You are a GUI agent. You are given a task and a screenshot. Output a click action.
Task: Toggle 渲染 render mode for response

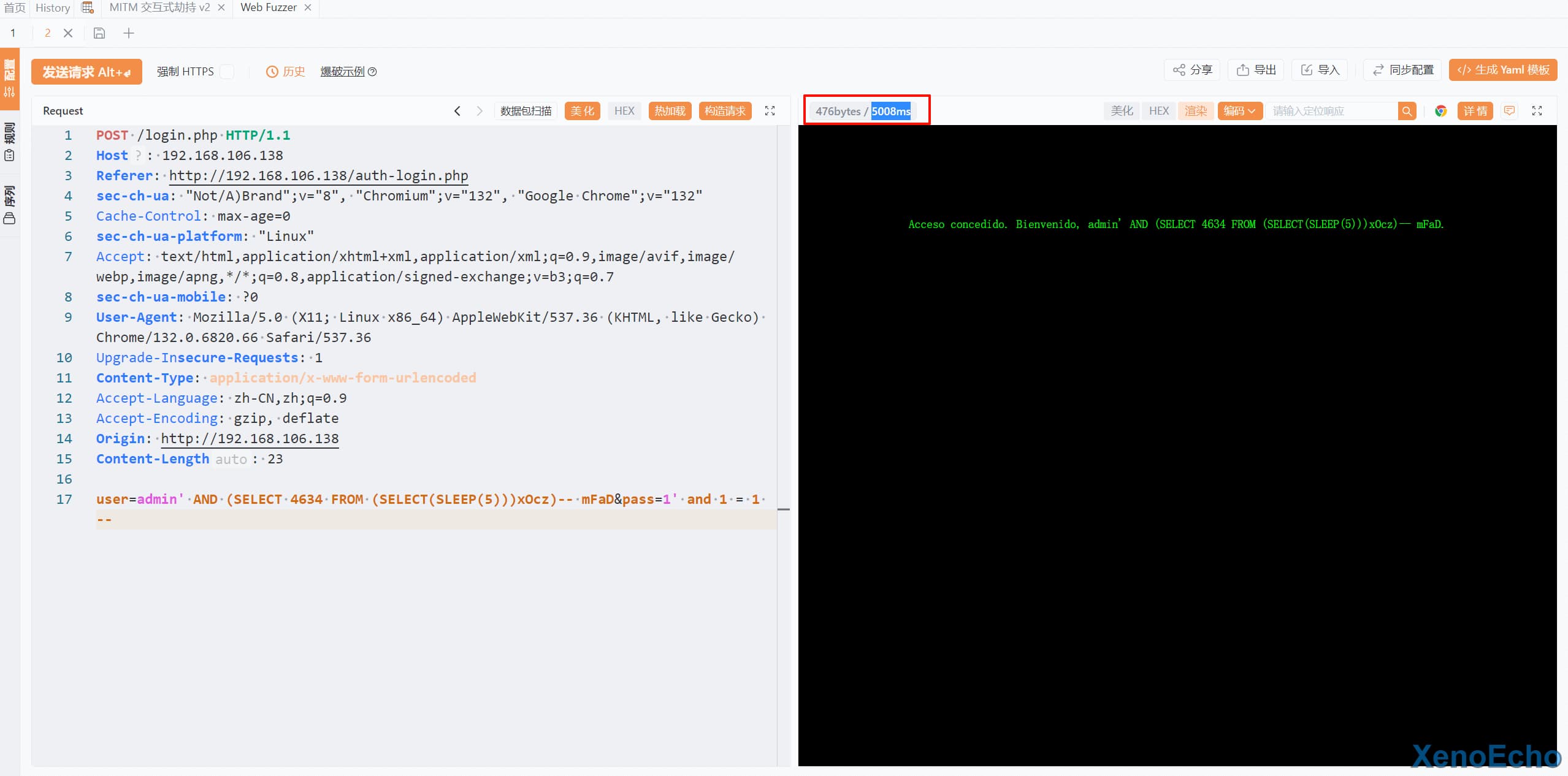pos(1195,111)
